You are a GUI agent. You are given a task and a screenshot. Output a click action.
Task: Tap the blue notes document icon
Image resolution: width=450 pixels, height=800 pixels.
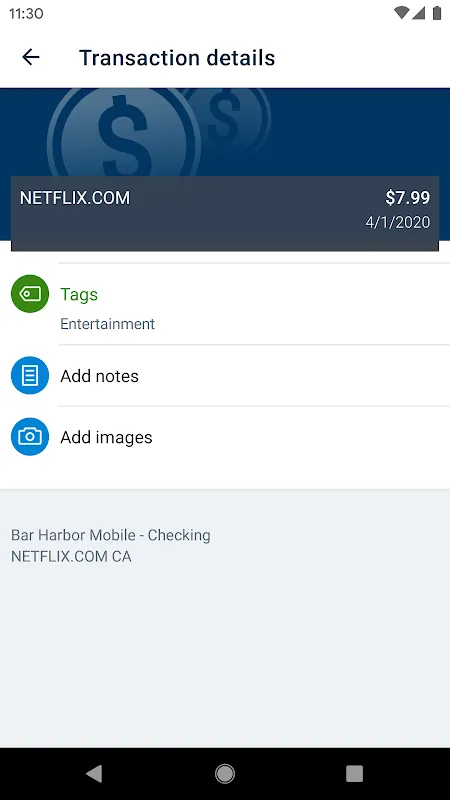point(30,376)
